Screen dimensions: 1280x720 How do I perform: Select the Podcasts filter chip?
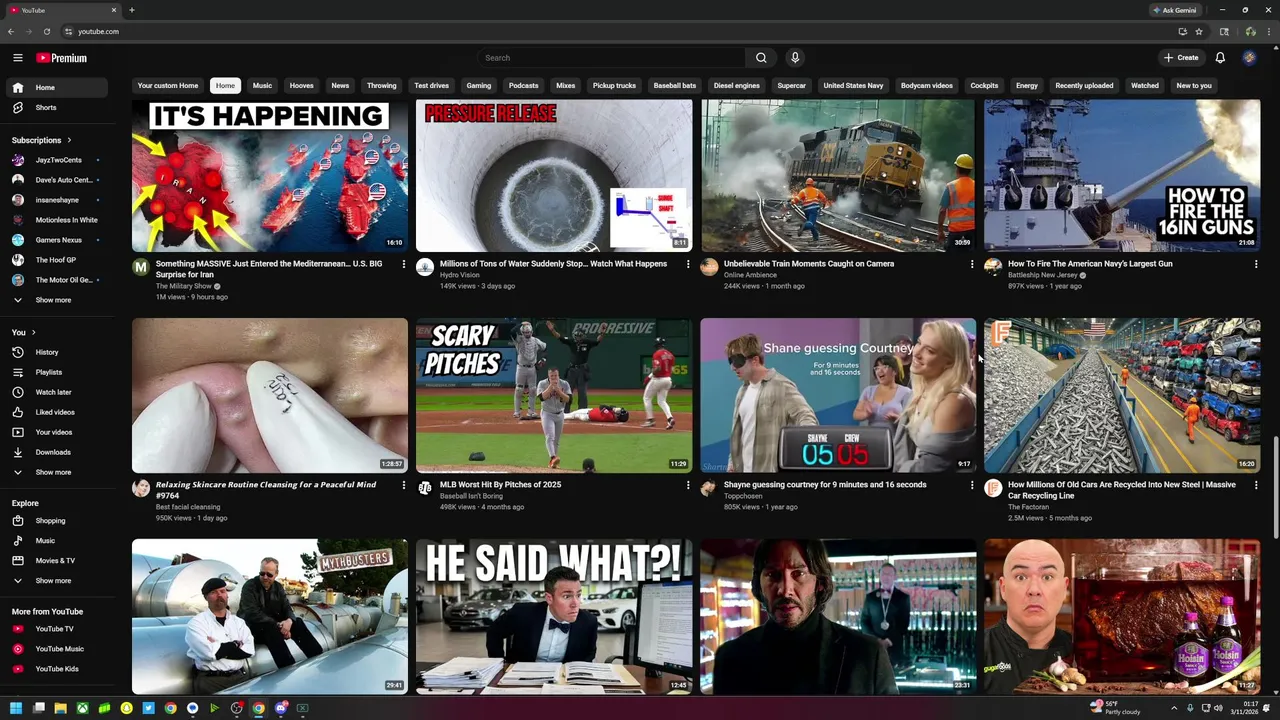click(x=523, y=86)
